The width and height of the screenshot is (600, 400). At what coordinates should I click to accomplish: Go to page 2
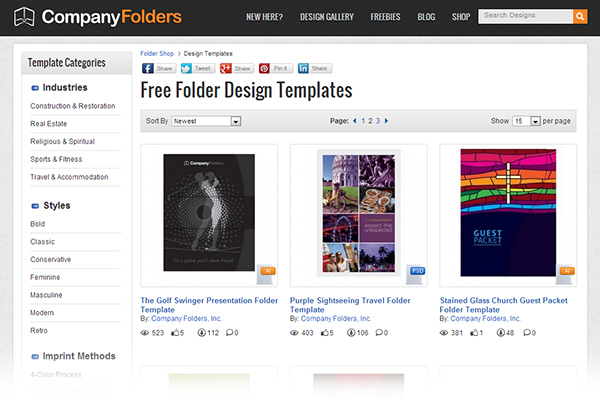(x=370, y=121)
